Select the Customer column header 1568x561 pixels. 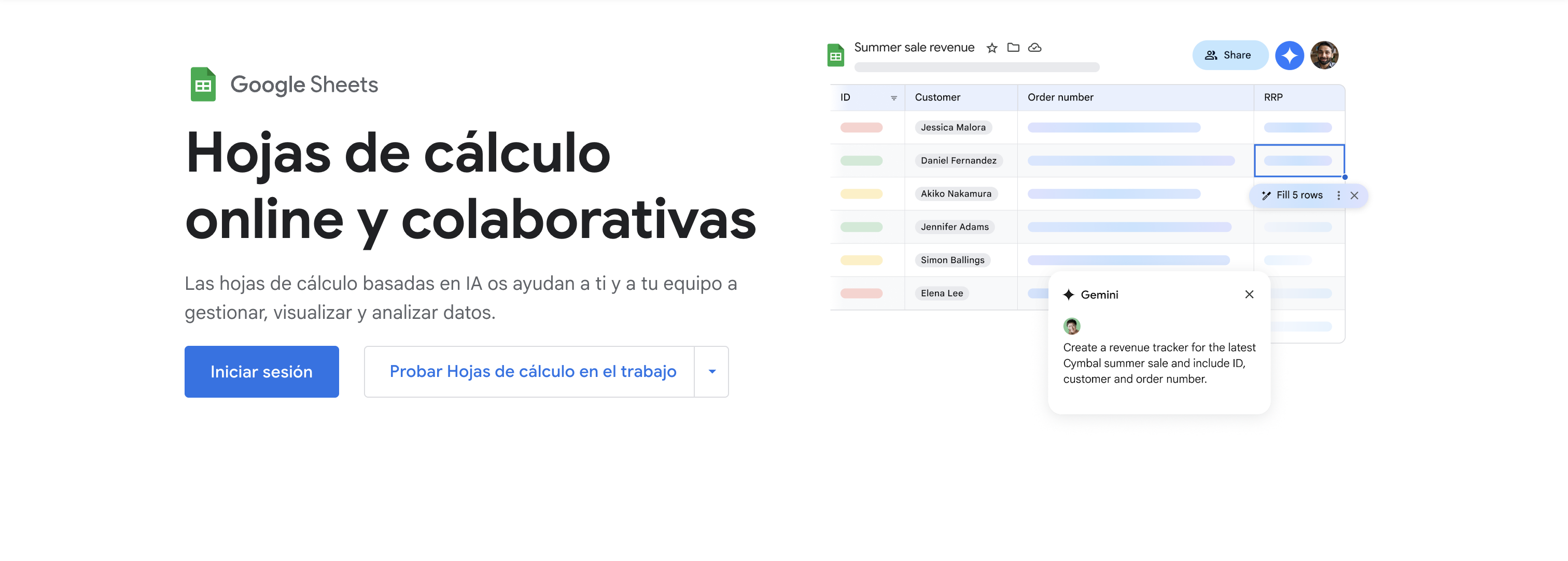point(937,97)
